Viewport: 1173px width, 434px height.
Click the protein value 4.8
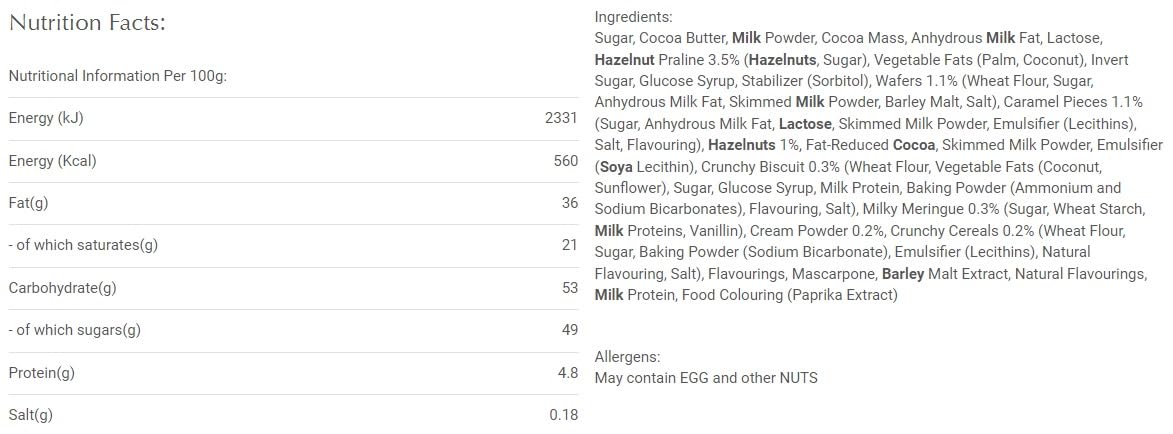click(x=567, y=373)
